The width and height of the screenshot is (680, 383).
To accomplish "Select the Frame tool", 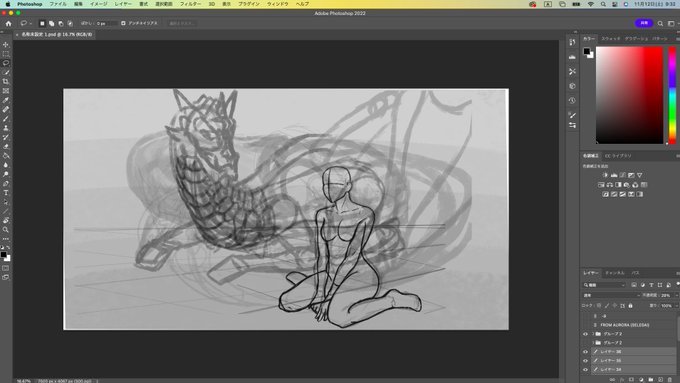I will click(6, 91).
